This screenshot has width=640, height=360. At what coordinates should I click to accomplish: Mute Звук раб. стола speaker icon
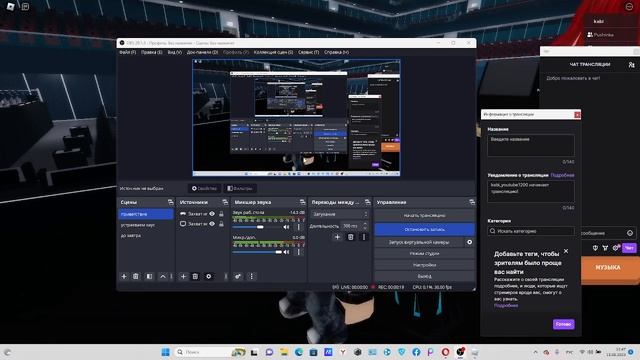(287, 227)
